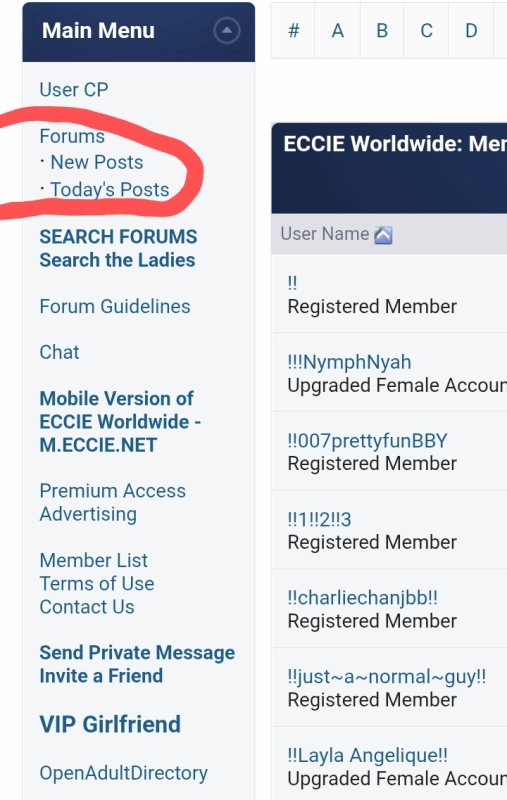The image size is (507, 800).
Task: Open Mobile Version M.ECCIE.NET link
Action: coord(120,422)
